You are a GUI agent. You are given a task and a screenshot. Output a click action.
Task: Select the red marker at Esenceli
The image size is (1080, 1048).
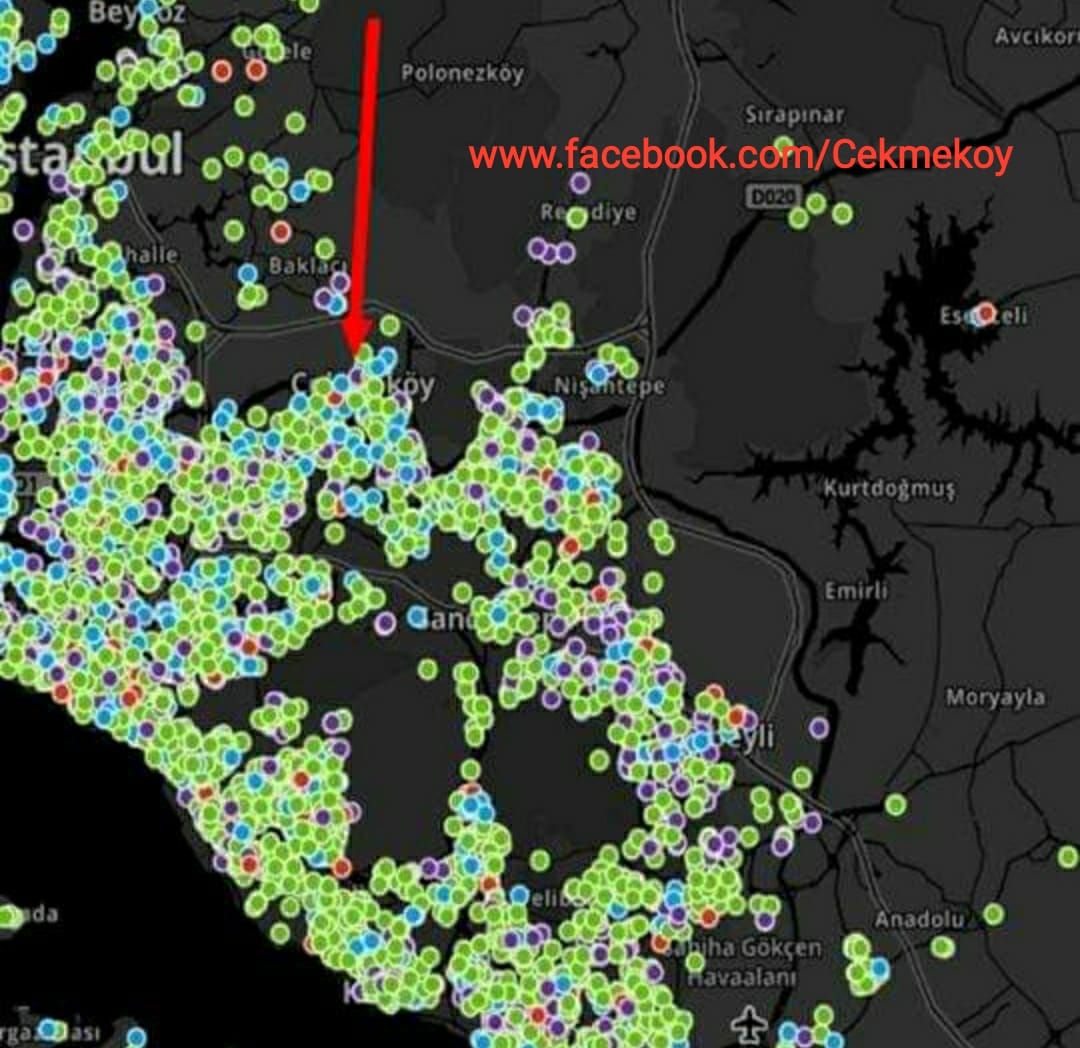(985, 313)
